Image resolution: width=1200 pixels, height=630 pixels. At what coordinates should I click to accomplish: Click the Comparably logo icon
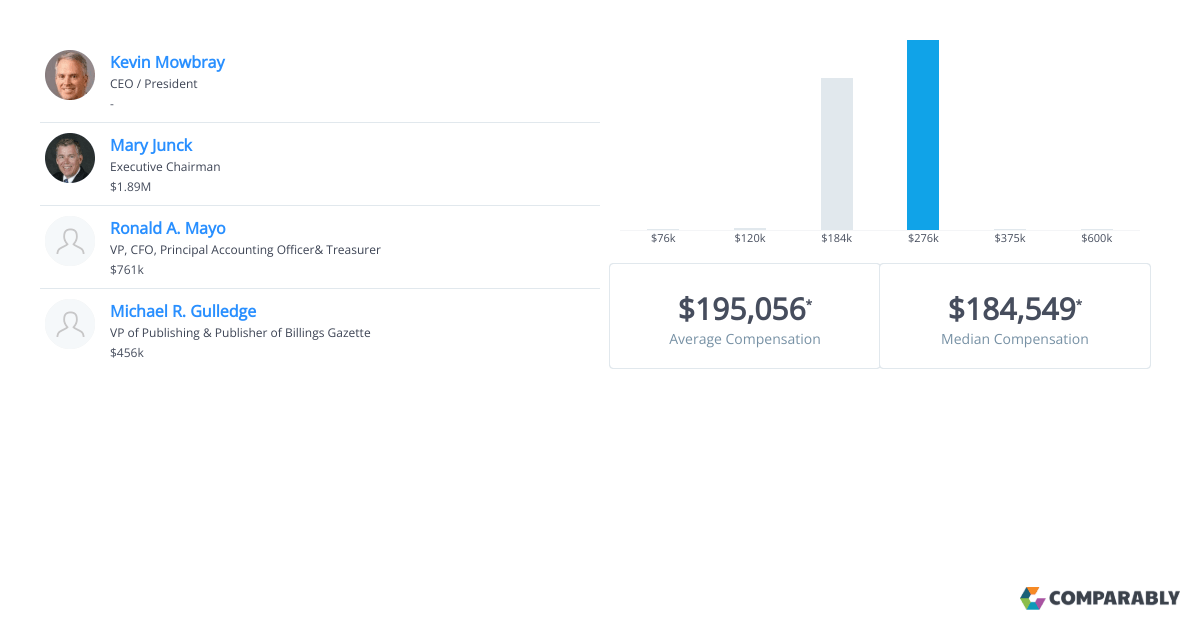click(1032, 598)
